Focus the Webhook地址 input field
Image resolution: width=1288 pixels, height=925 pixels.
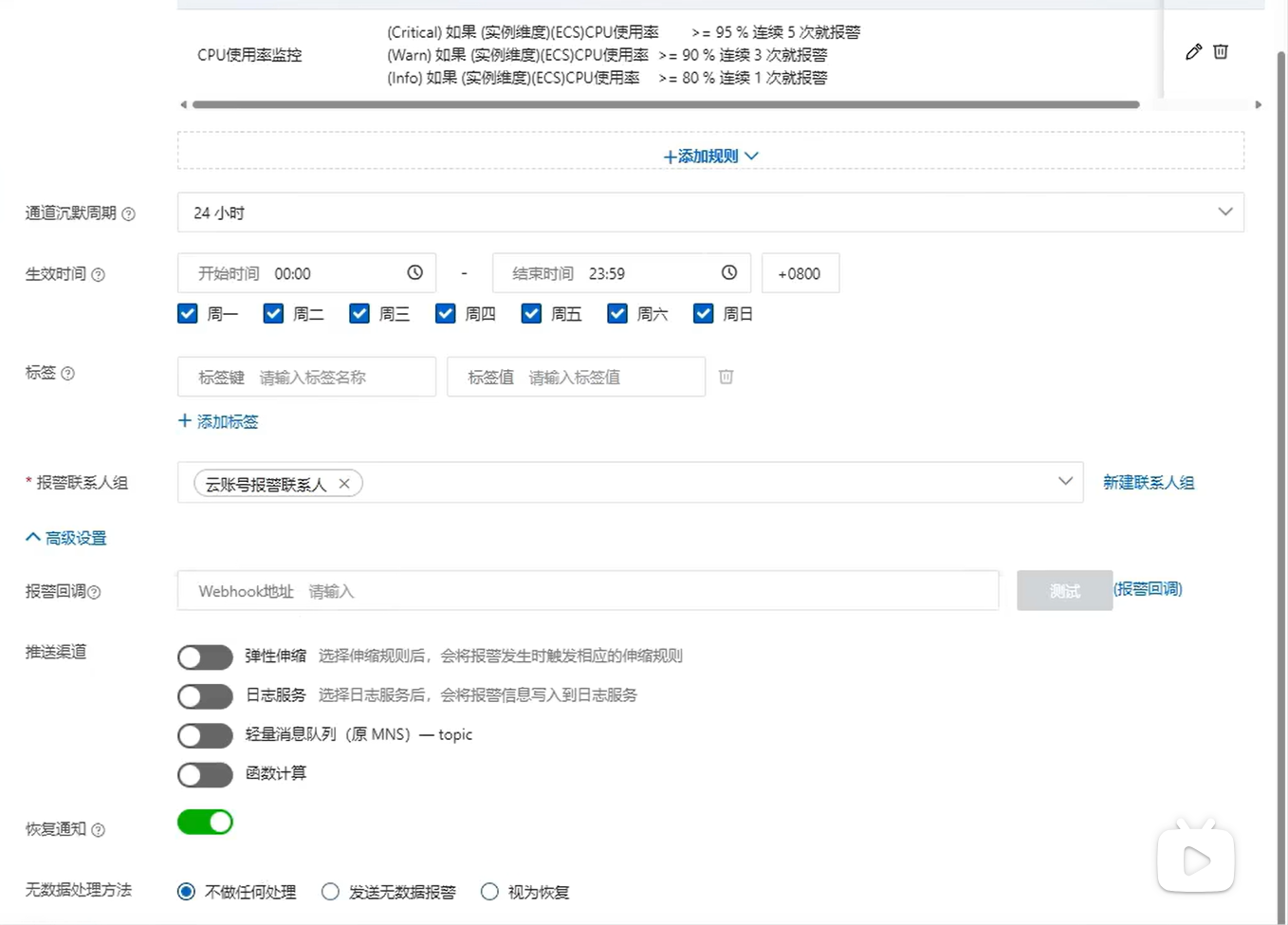pos(588,590)
